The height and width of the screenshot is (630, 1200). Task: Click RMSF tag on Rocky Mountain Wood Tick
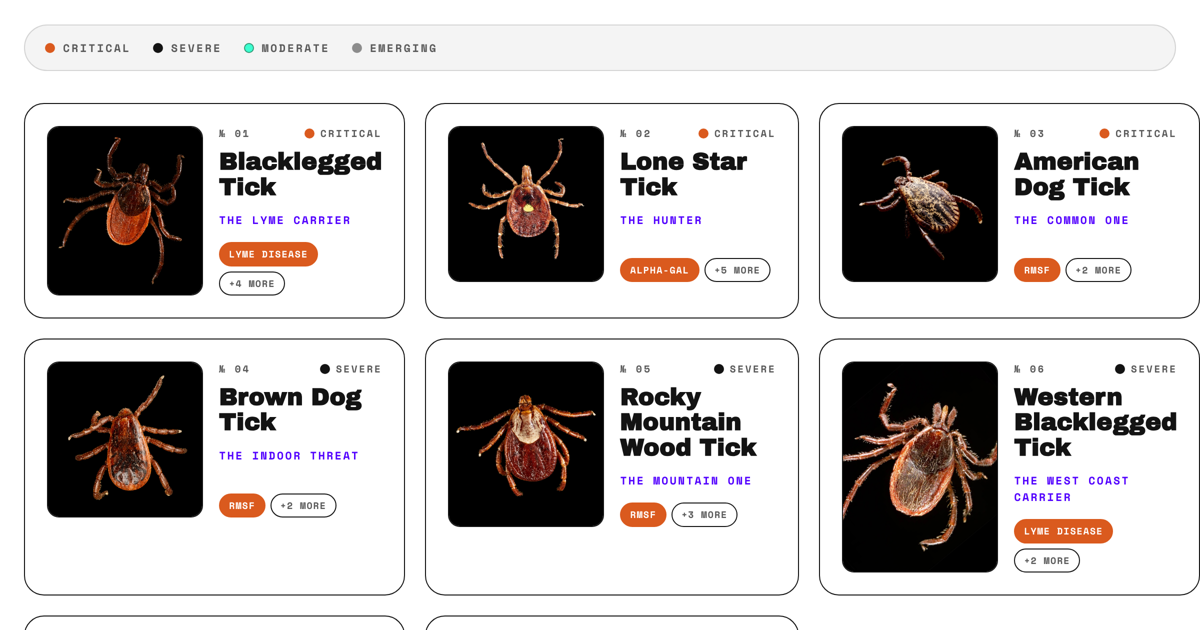pyautogui.click(x=643, y=515)
